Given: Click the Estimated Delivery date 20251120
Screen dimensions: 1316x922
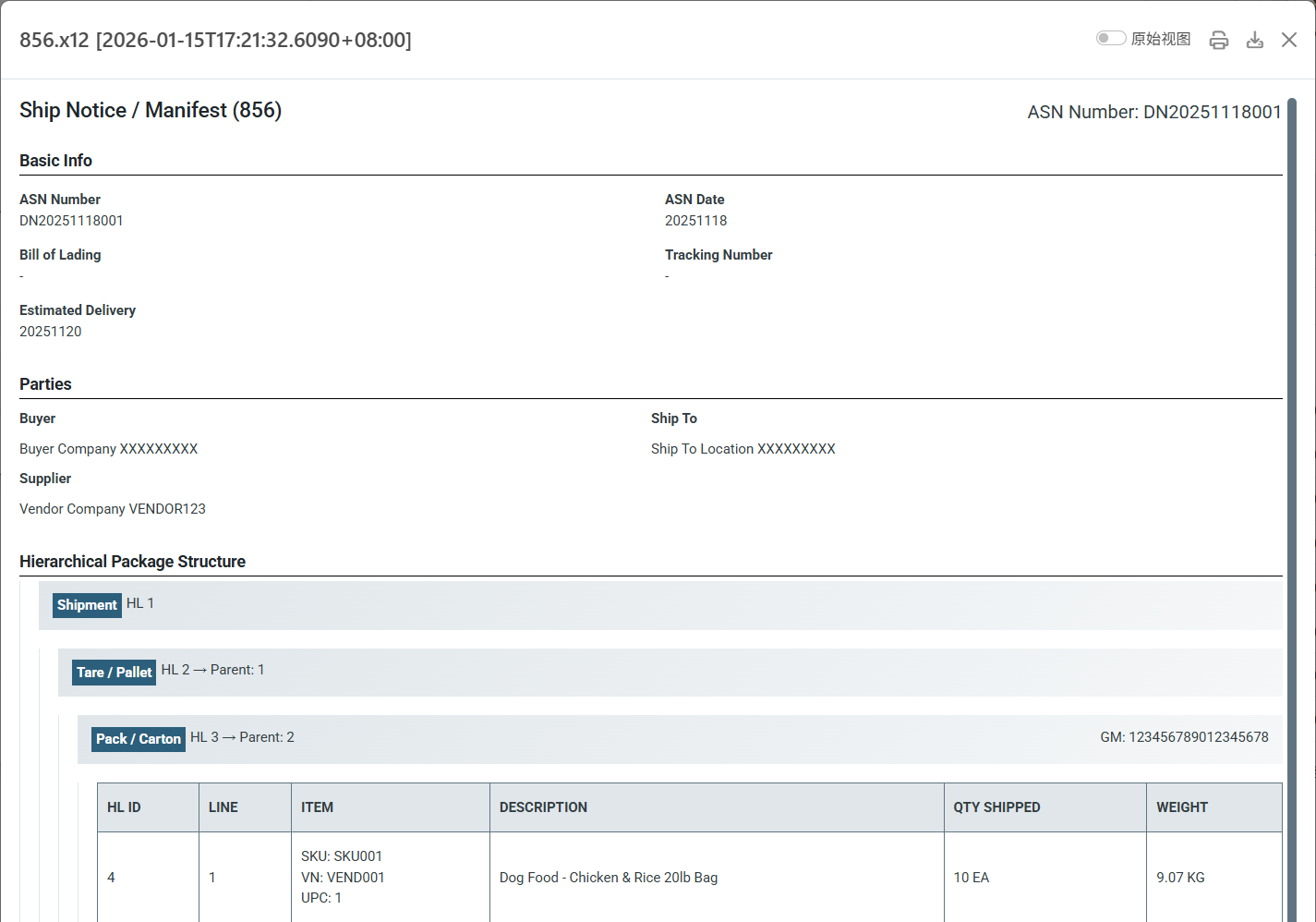Looking at the screenshot, I should [51, 332].
